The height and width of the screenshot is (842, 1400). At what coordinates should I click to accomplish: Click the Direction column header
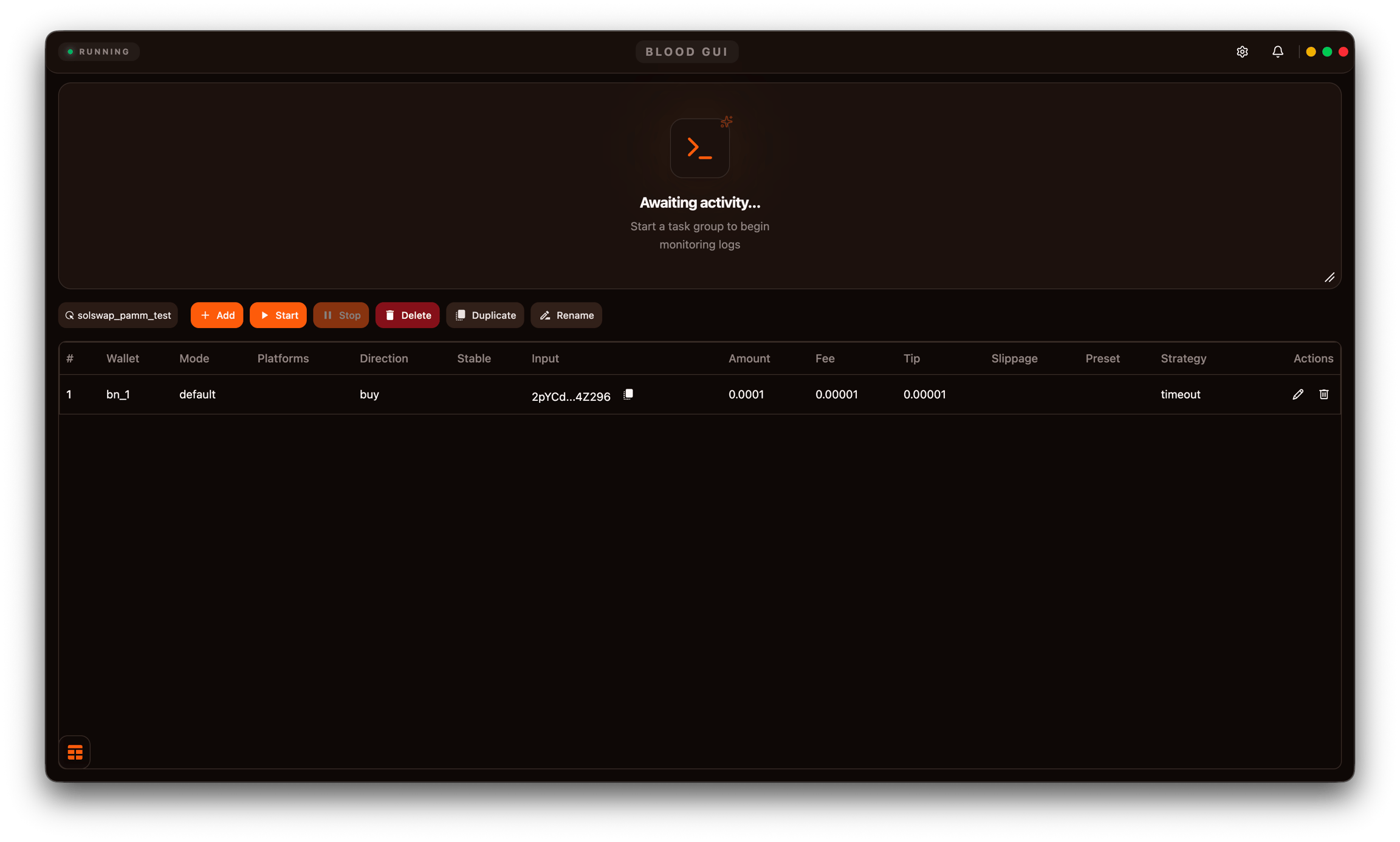click(x=384, y=358)
